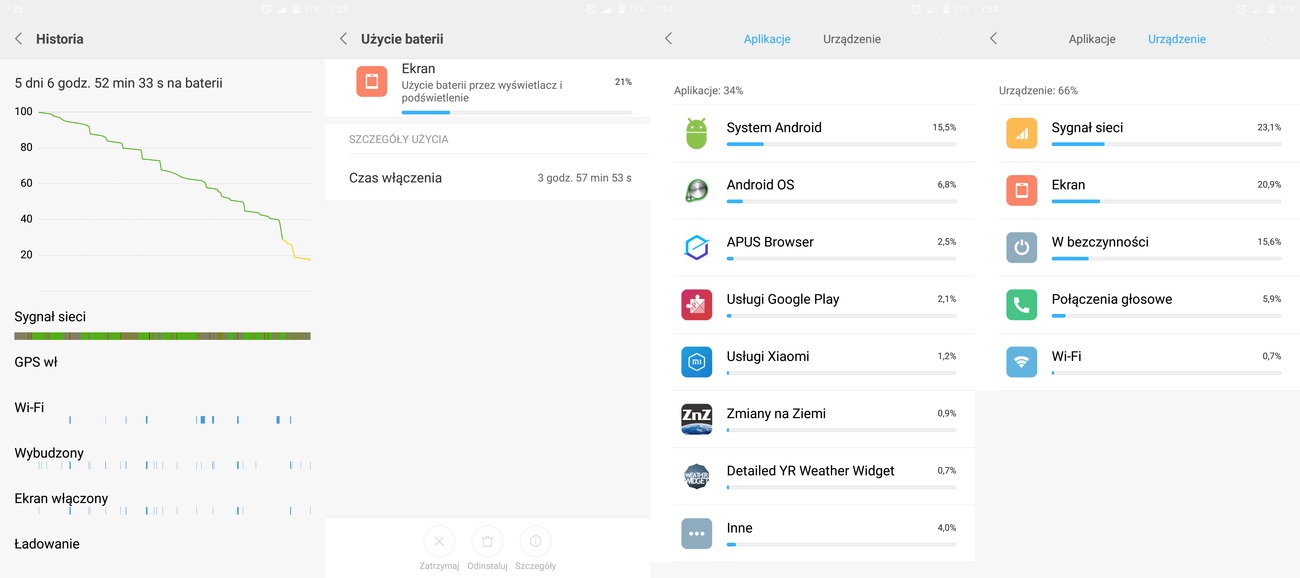Open the Czas włączenia details row
This screenshot has width=1300, height=578.
489,178
